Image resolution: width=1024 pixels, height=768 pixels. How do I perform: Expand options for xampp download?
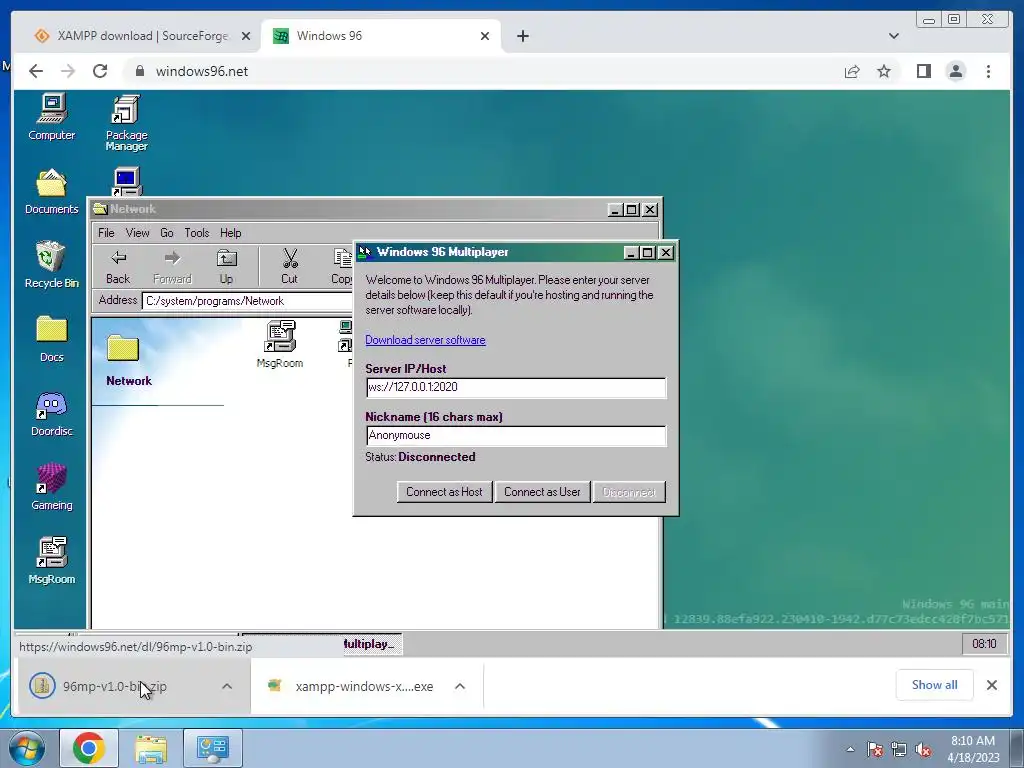click(460, 686)
